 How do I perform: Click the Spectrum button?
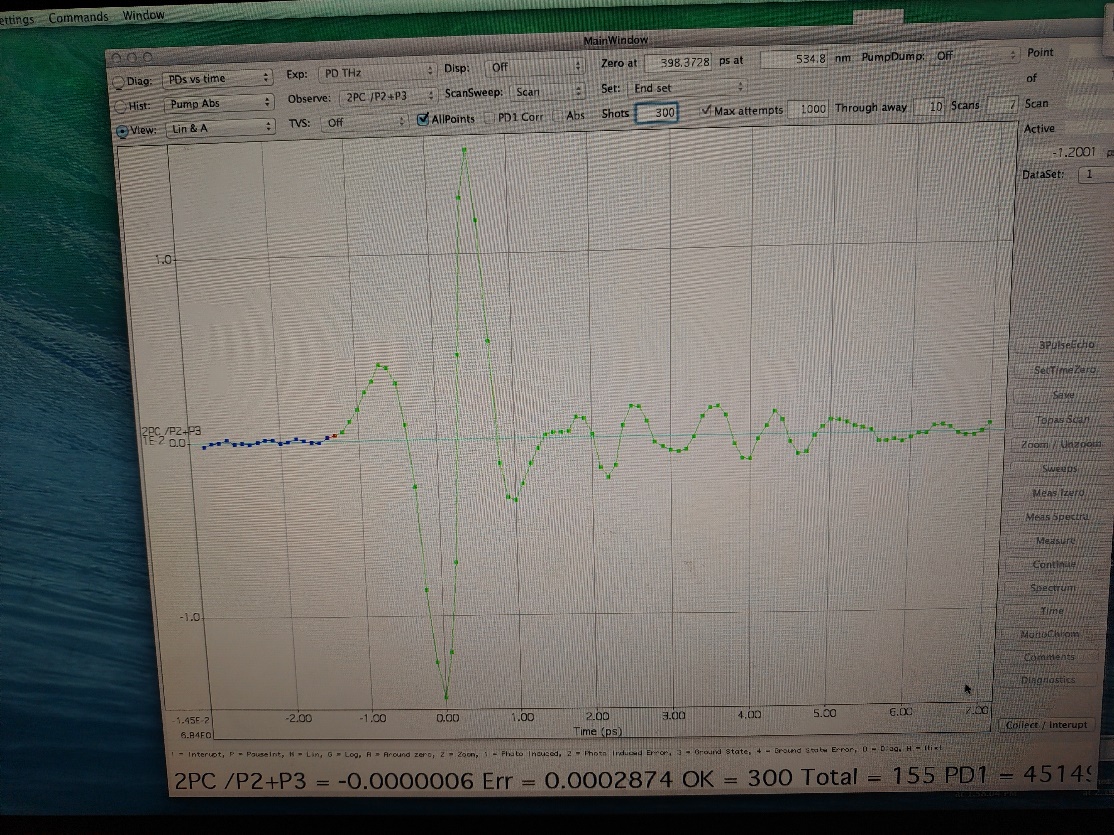(1052, 588)
